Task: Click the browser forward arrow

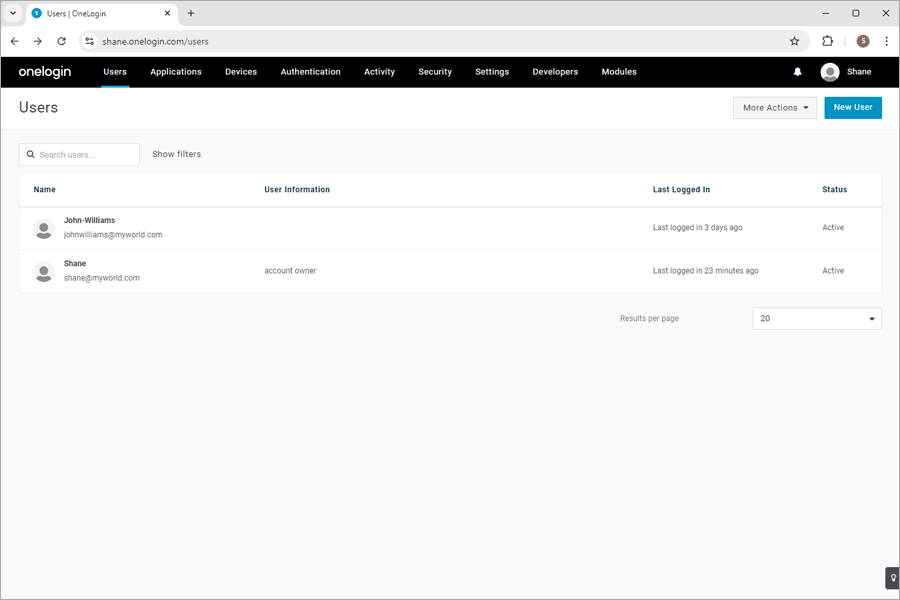Action: pos(38,41)
